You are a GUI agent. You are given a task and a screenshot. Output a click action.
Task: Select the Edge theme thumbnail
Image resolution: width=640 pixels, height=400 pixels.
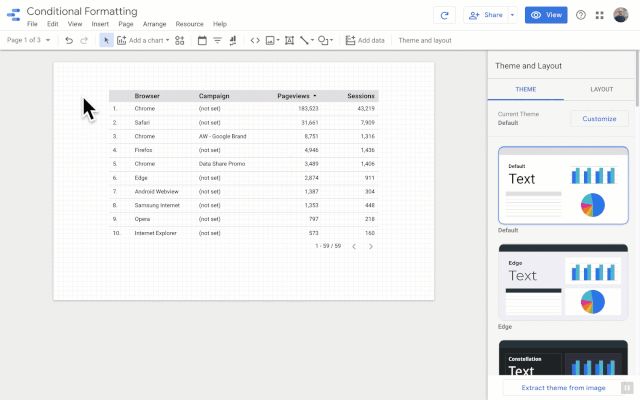pos(563,282)
